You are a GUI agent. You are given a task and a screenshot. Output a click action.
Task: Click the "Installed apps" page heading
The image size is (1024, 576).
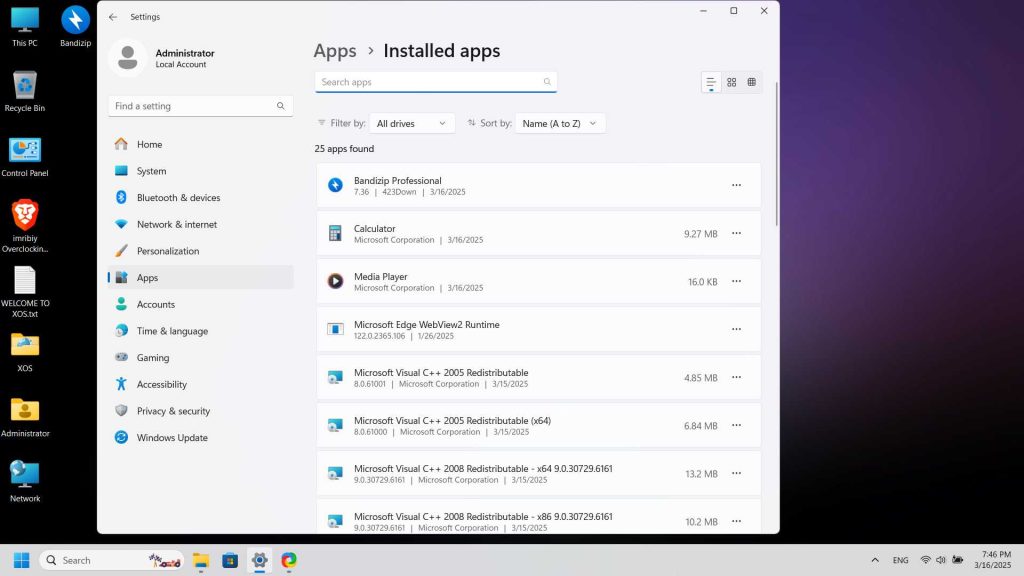coord(441,51)
